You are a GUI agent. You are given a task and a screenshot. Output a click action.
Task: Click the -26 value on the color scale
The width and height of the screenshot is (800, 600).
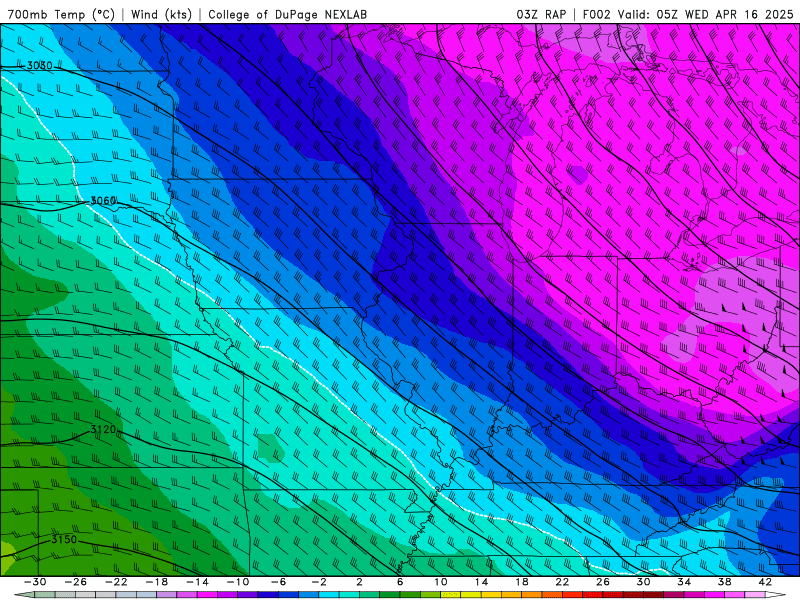[76, 582]
